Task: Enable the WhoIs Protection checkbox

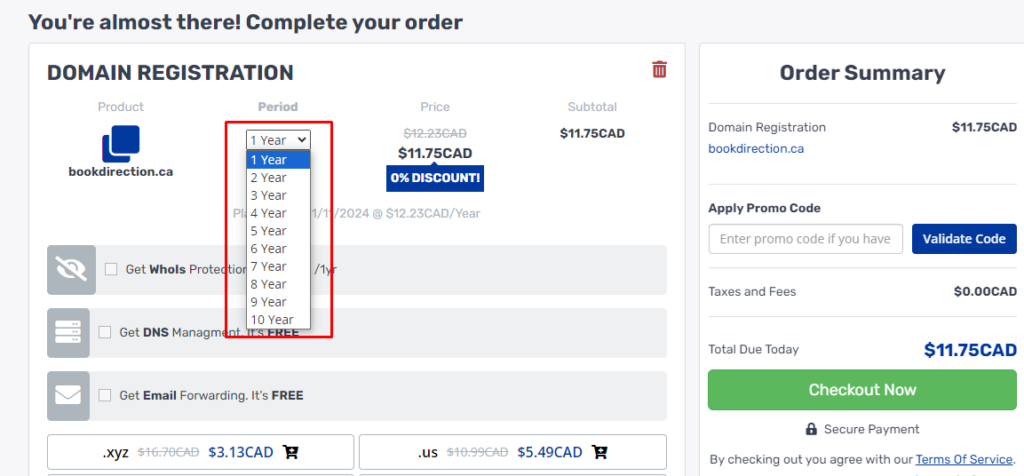Action: tap(111, 269)
